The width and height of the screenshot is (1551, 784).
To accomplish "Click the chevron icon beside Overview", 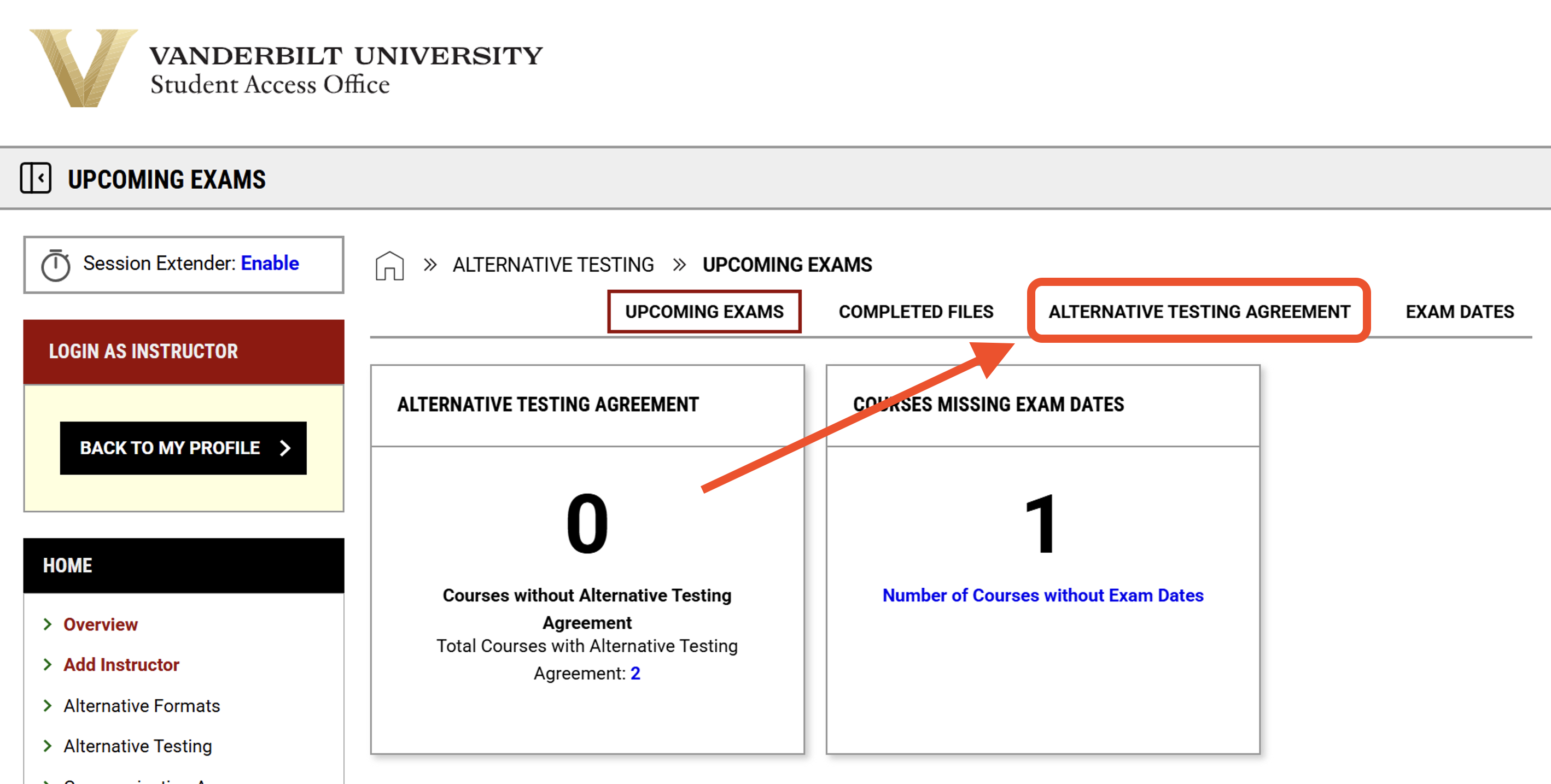I will 48,624.
